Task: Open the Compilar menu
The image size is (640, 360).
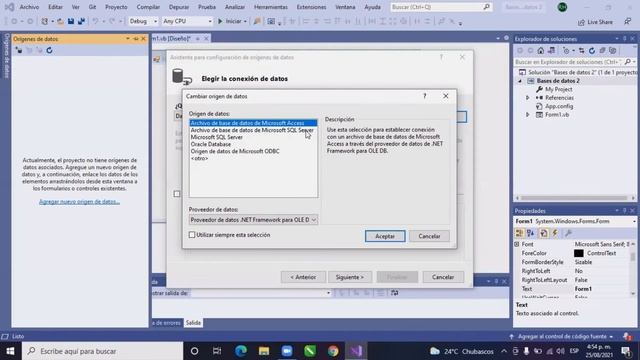Action: click(148, 7)
